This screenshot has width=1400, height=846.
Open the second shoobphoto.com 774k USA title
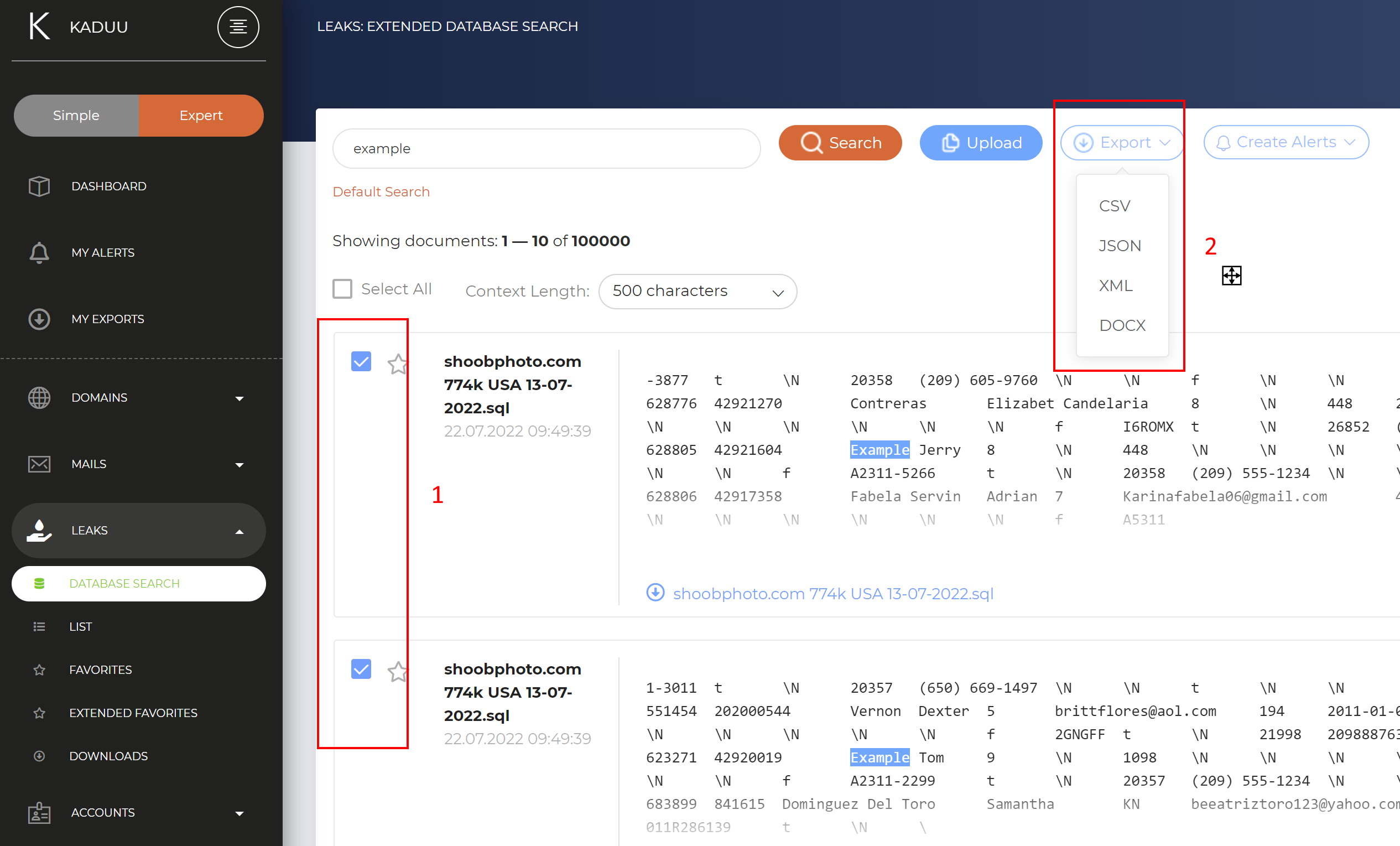pos(512,692)
